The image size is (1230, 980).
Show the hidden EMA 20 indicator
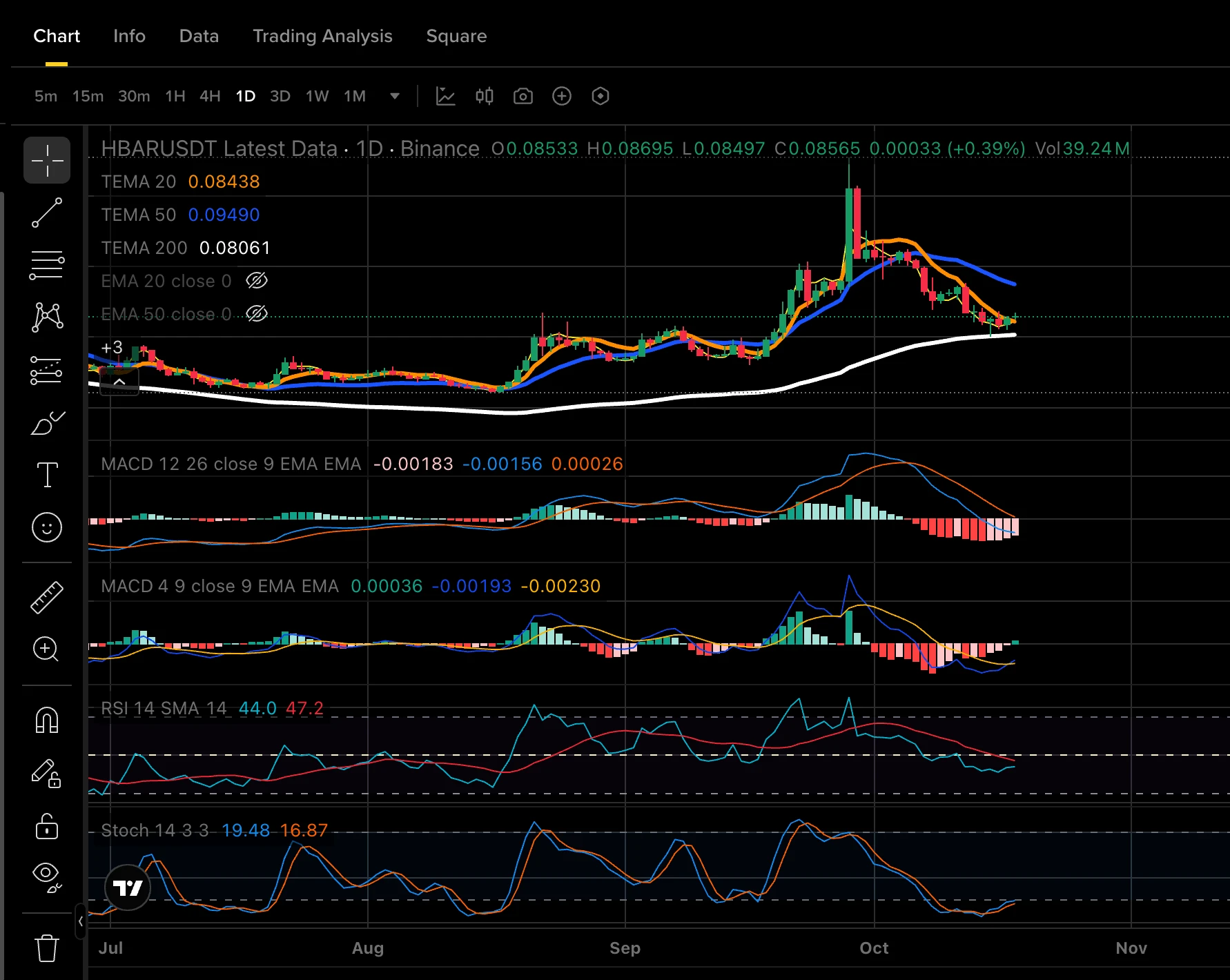point(257,281)
